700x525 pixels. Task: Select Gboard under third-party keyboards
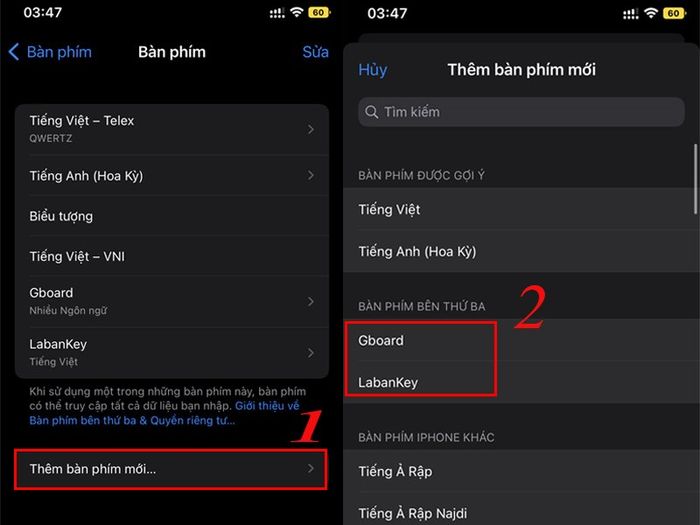(521, 340)
